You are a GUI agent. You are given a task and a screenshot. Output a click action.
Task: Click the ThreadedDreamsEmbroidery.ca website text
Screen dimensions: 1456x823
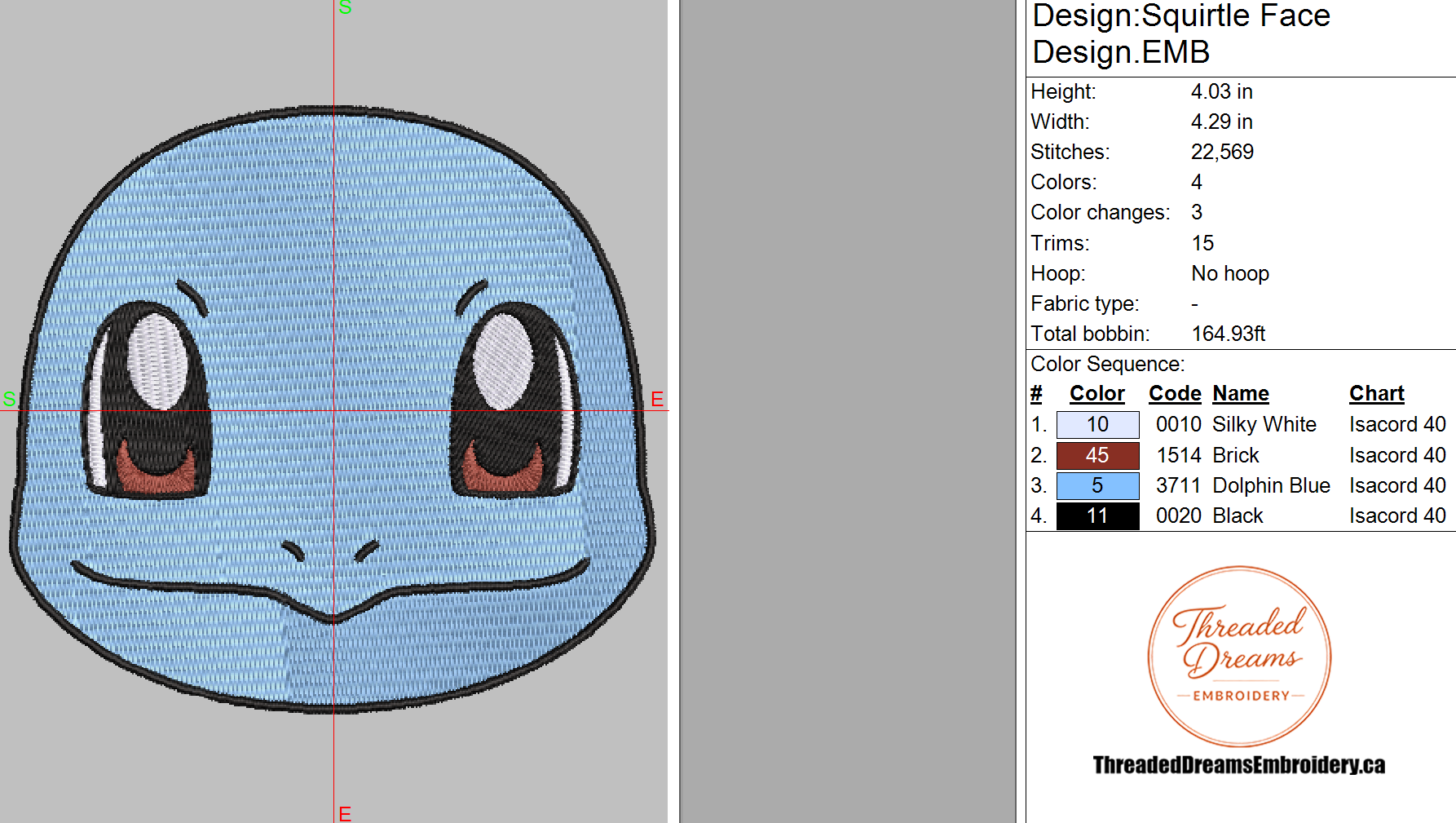point(1239,765)
